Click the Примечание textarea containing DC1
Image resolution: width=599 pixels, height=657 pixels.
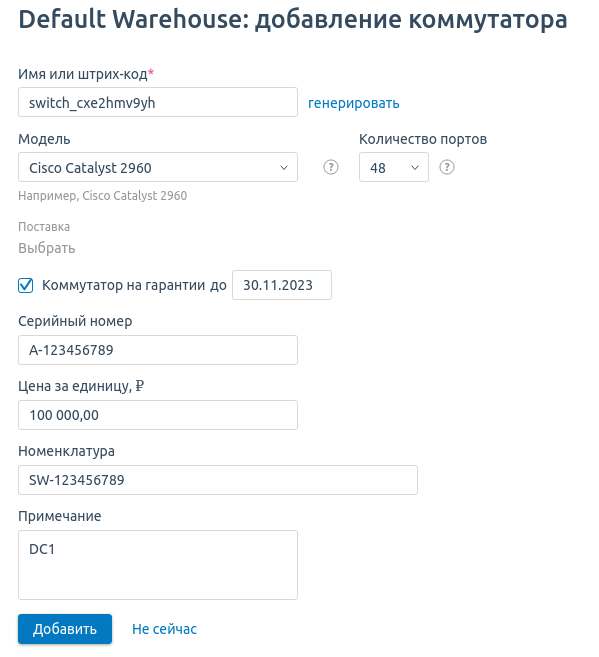pyautogui.click(x=158, y=565)
